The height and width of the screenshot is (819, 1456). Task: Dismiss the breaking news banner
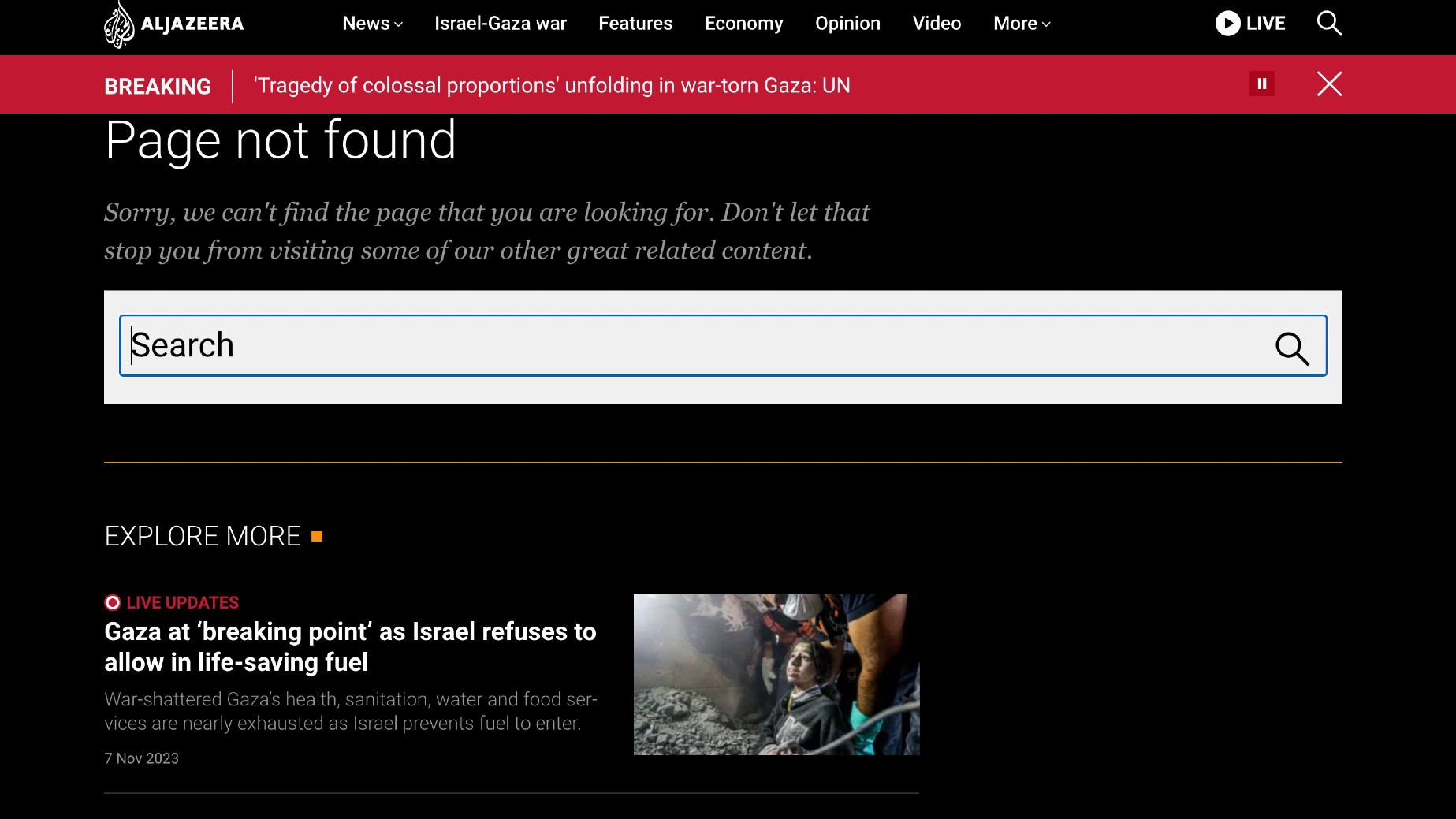coord(1329,84)
